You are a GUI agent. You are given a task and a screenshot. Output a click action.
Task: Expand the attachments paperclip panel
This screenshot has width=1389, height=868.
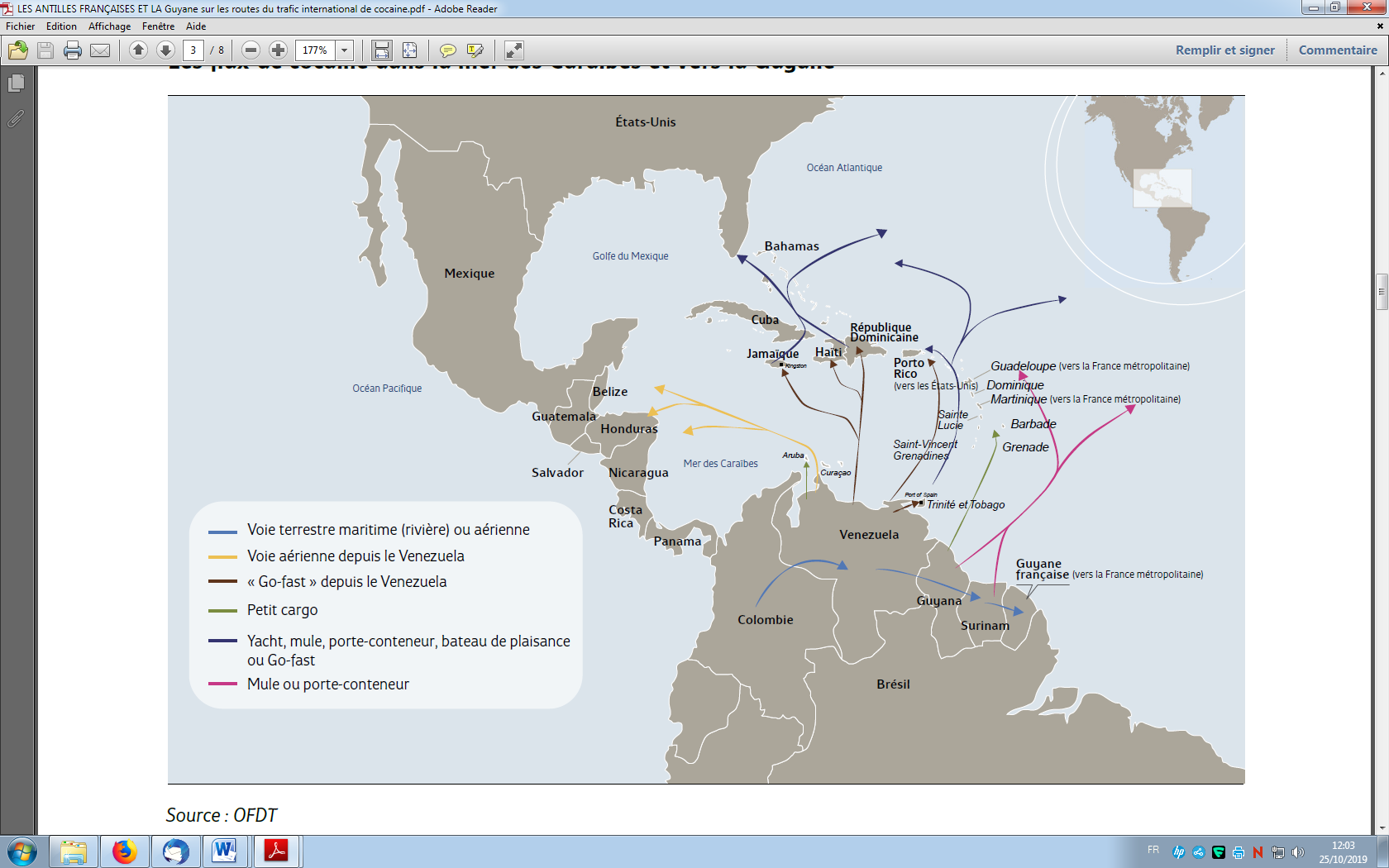click(16, 119)
